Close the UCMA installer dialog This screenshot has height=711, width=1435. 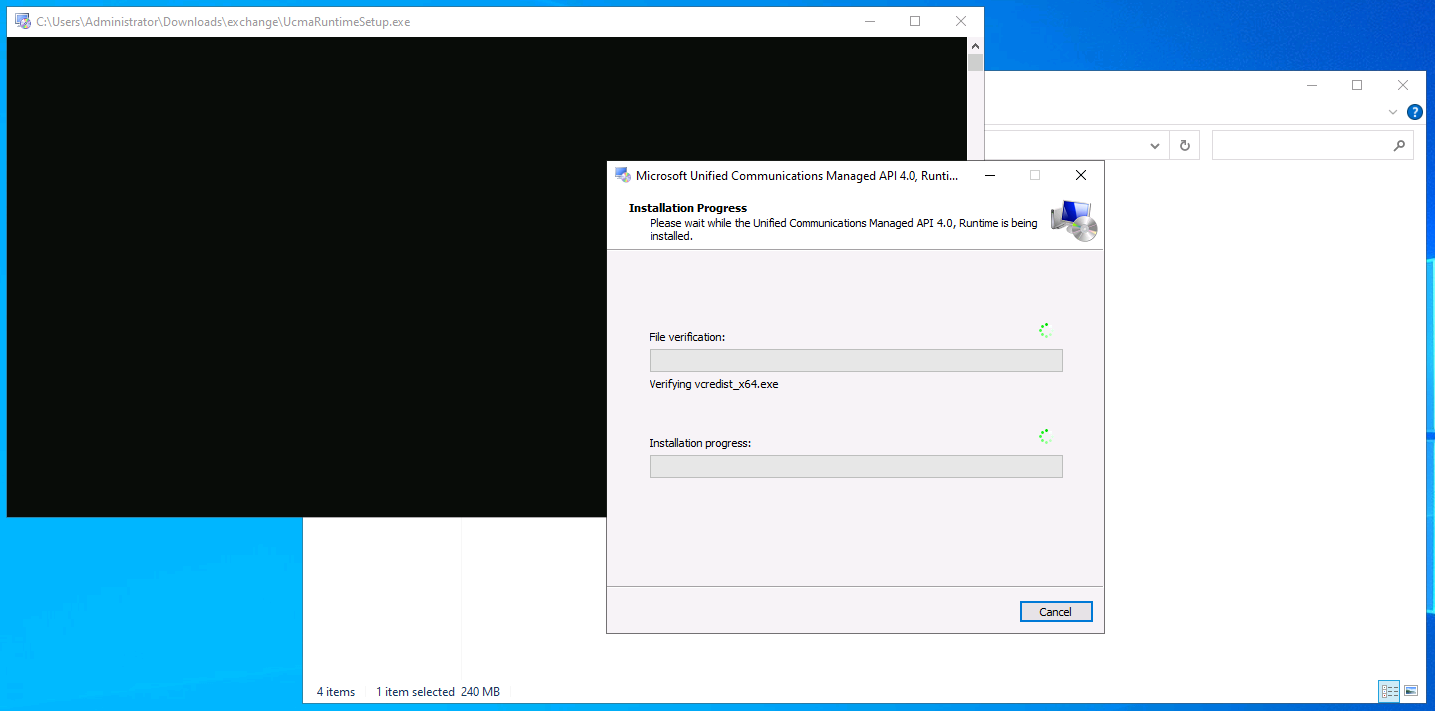pyautogui.click(x=1080, y=175)
